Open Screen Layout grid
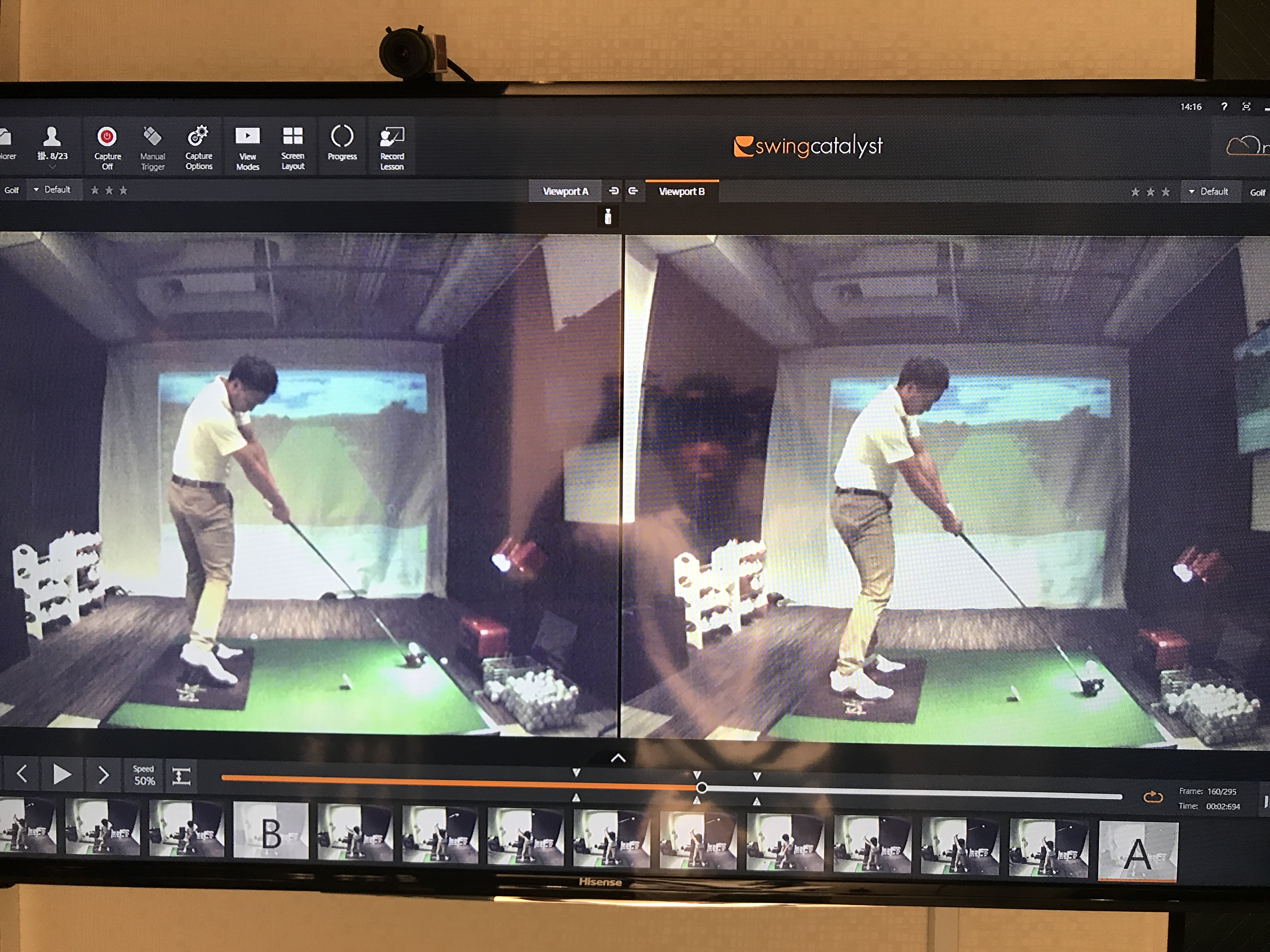This screenshot has width=1270, height=952. (293, 147)
